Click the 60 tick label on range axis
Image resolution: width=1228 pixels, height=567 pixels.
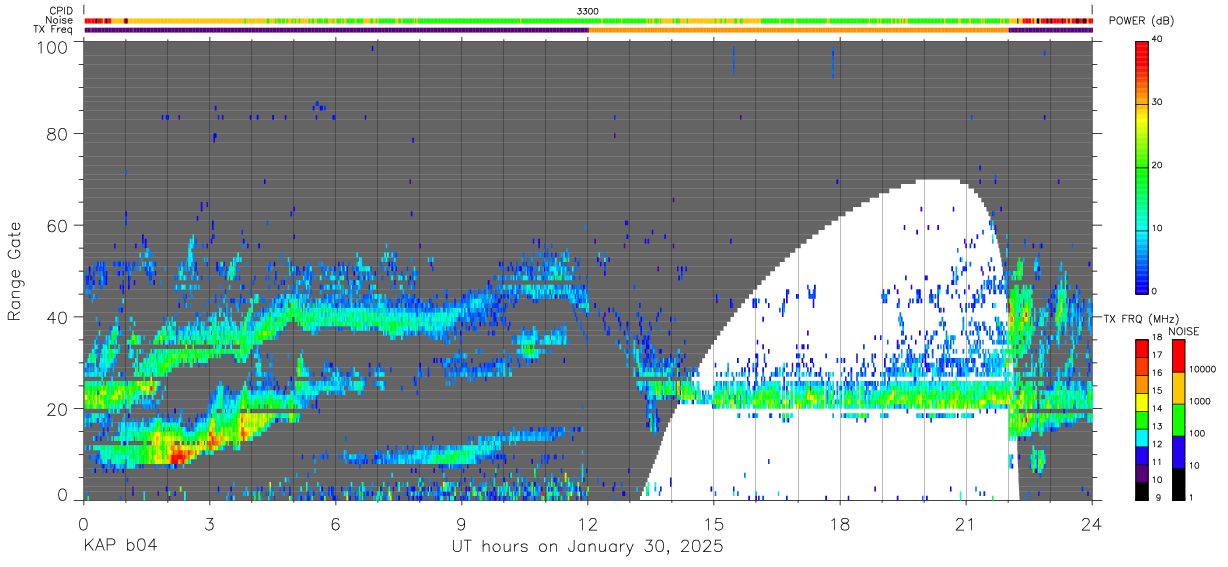click(x=57, y=226)
